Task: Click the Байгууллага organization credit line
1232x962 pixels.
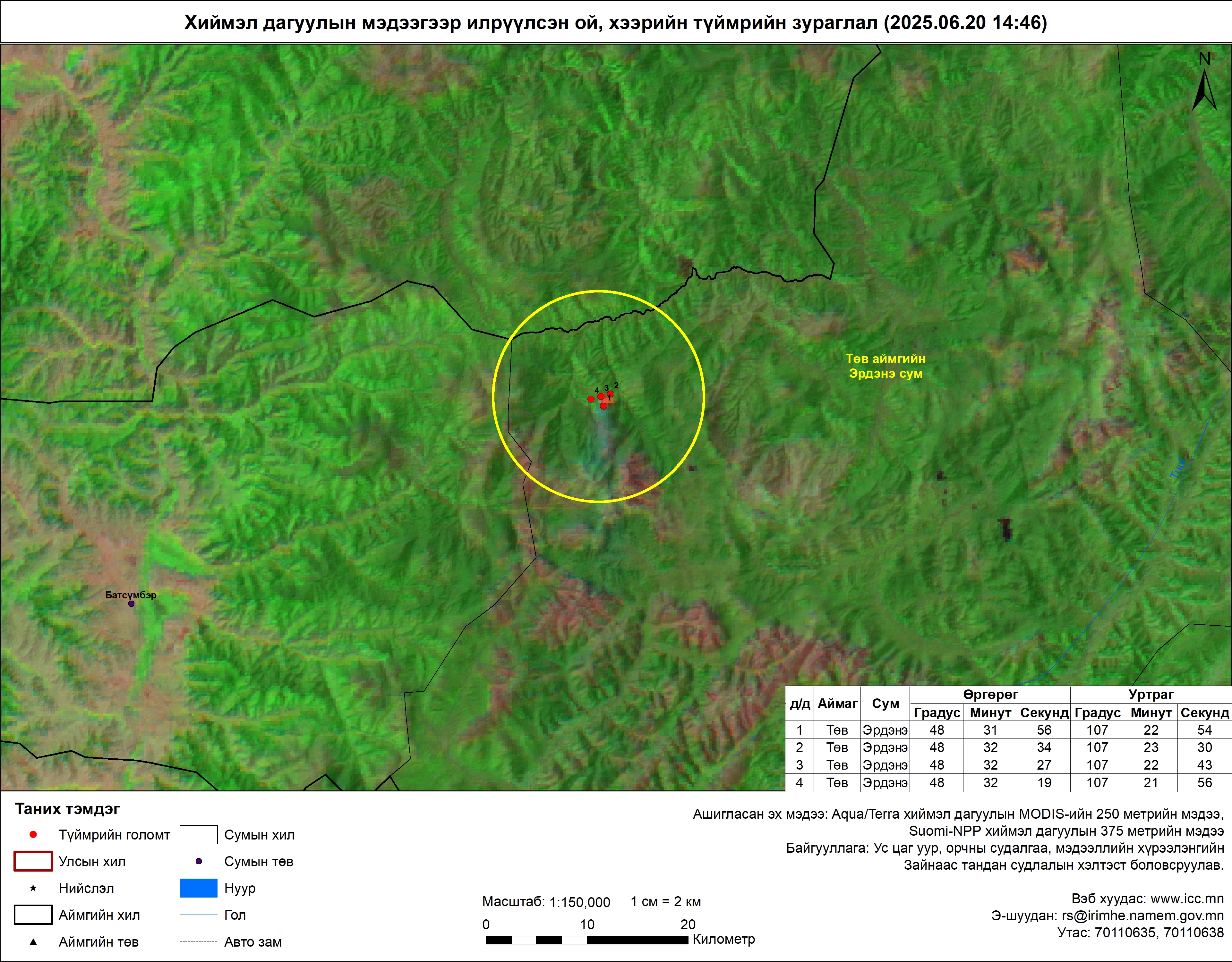Action: click(1005, 848)
